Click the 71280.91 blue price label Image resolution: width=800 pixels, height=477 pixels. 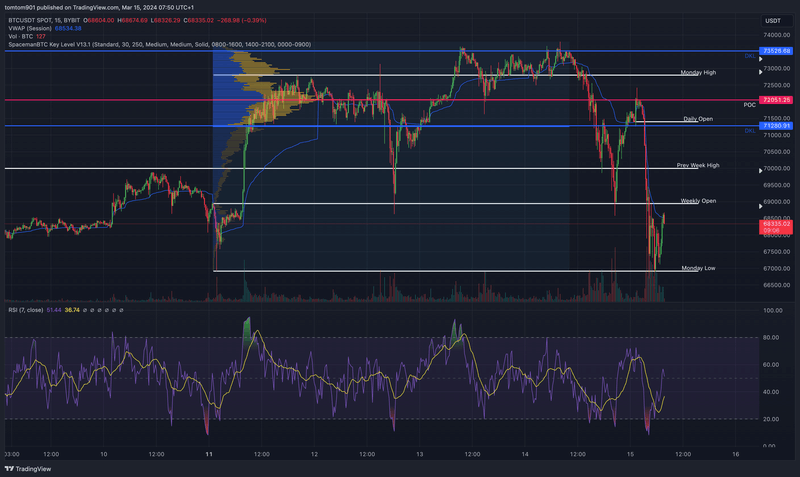(776, 126)
